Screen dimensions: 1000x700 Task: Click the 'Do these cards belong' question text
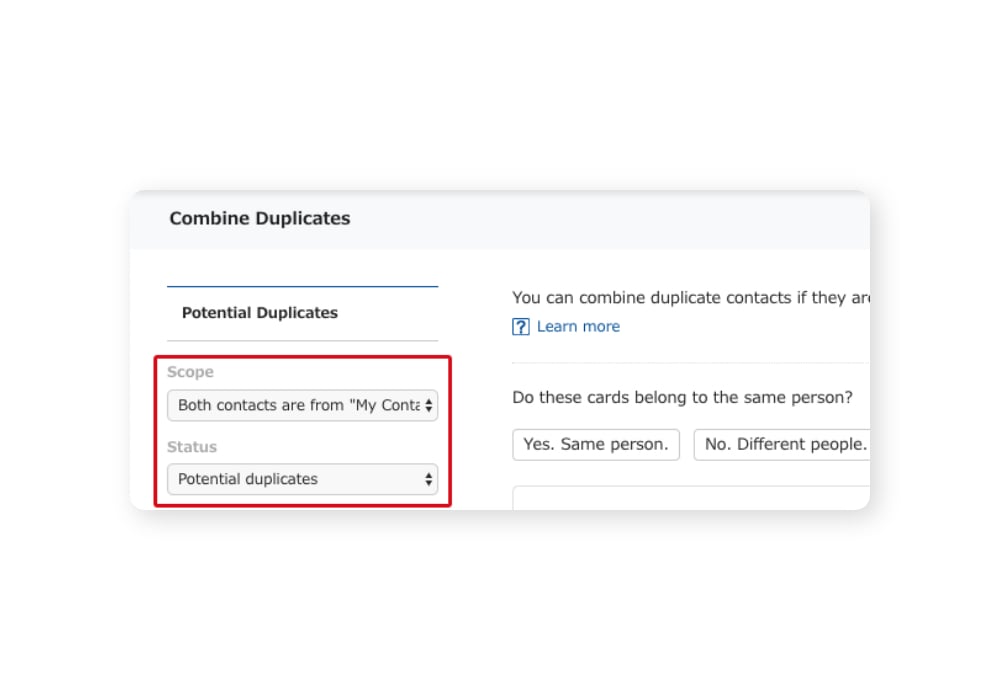click(x=682, y=398)
